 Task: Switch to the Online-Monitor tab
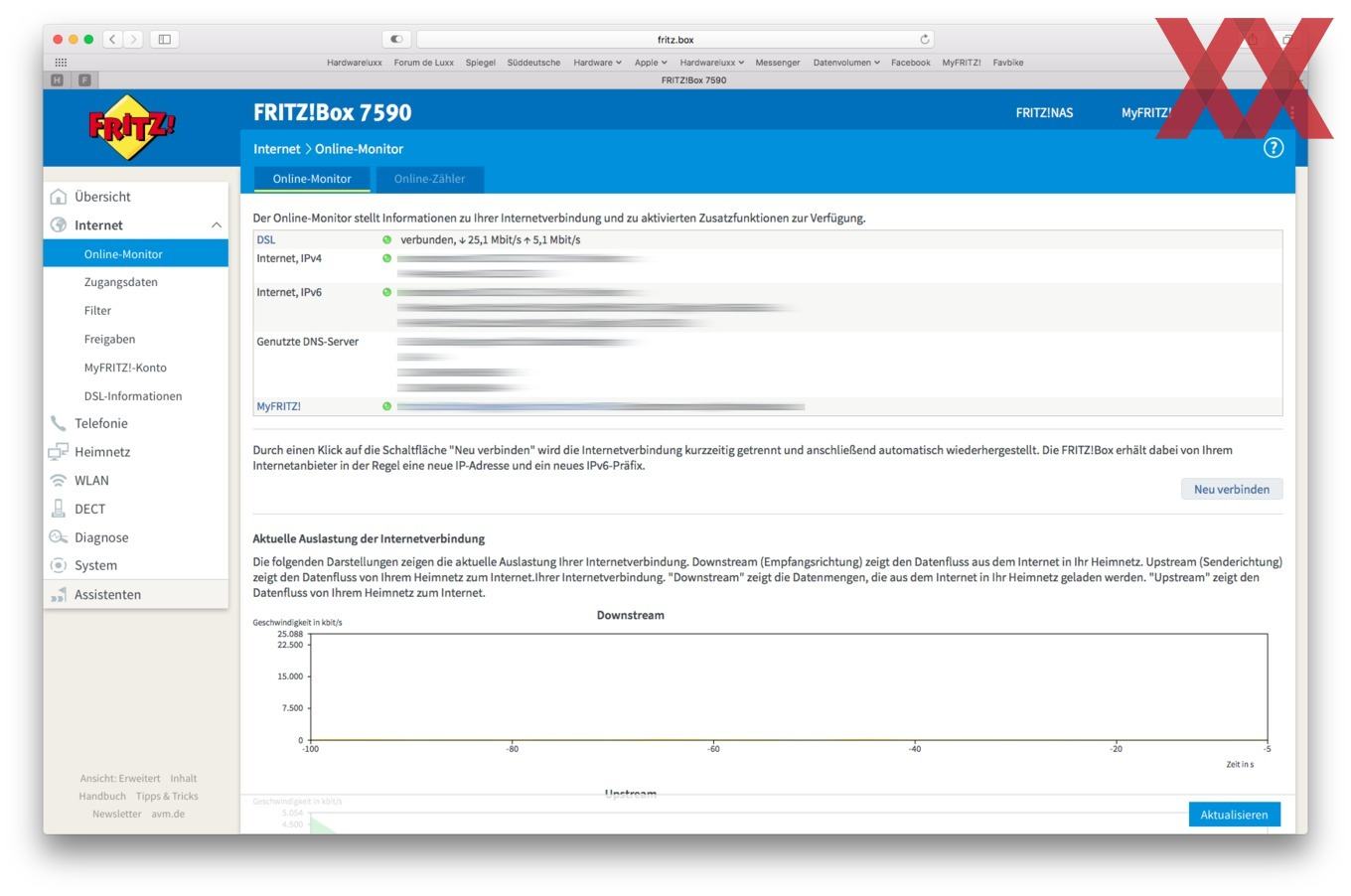(312, 179)
